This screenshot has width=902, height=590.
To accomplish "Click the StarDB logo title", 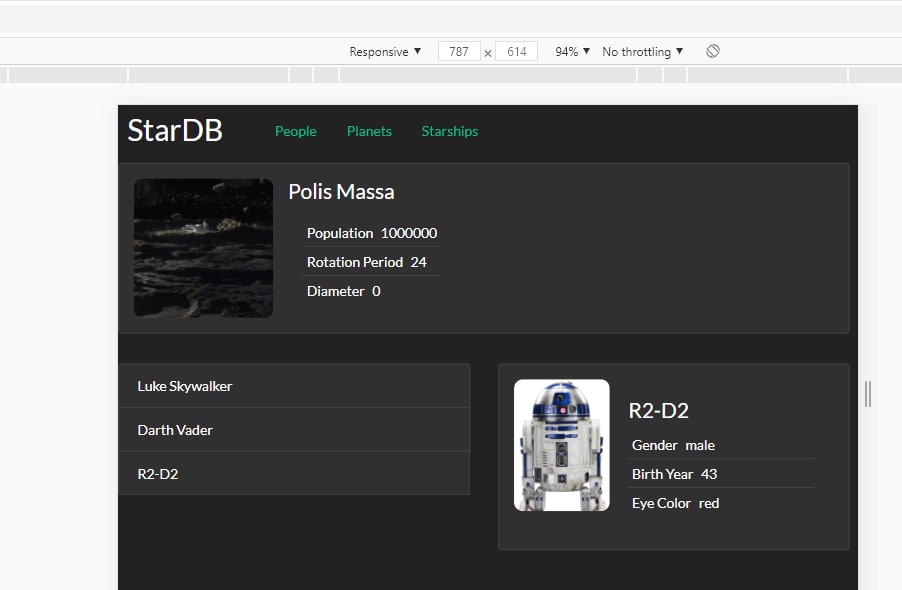I will (x=175, y=130).
